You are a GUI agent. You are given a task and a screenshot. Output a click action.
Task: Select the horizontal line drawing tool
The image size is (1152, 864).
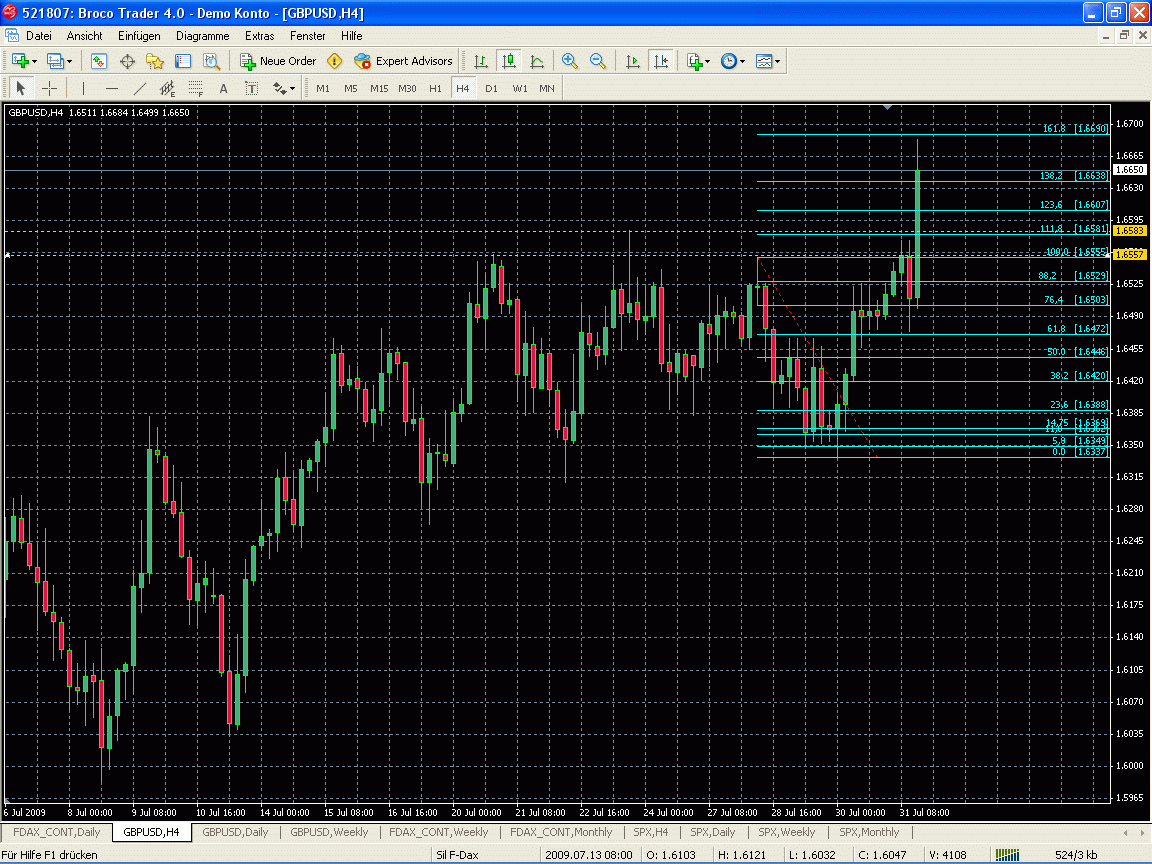(x=112, y=89)
